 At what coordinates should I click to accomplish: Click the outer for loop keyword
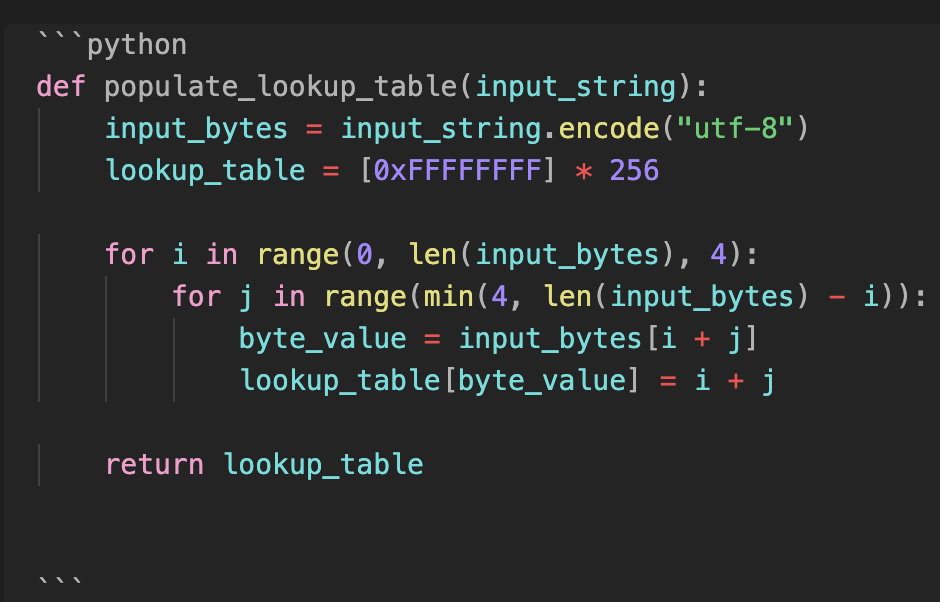tap(129, 255)
